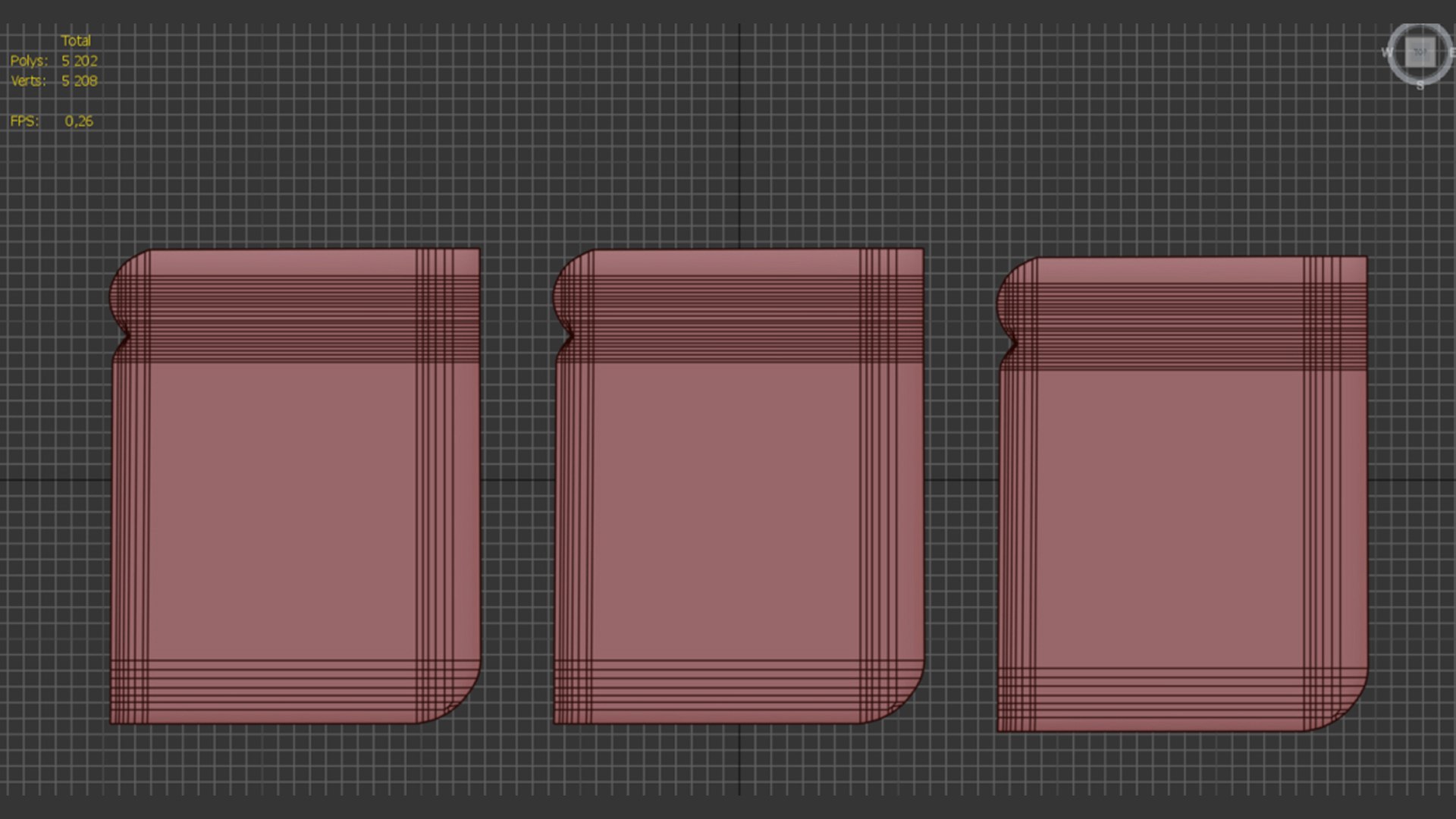The height and width of the screenshot is (819, 1456).
Task: Click the ViewCube W compass label
Action: 1387,52
